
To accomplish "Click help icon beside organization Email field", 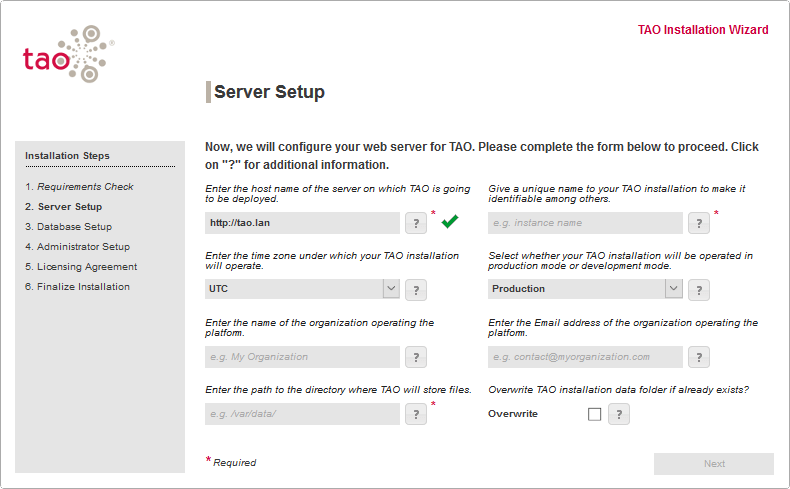I will pyautogui.click(x=698, y=357).
